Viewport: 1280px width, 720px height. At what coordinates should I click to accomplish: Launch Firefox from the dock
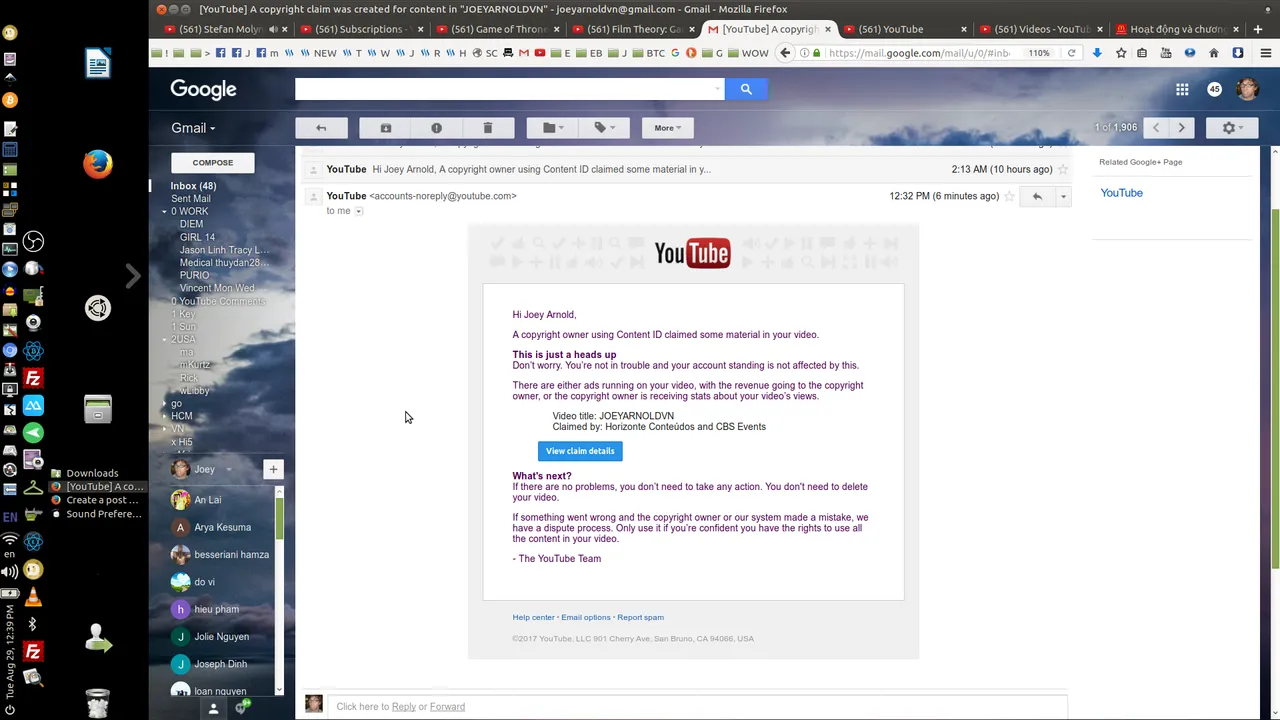tap(97, 163)
